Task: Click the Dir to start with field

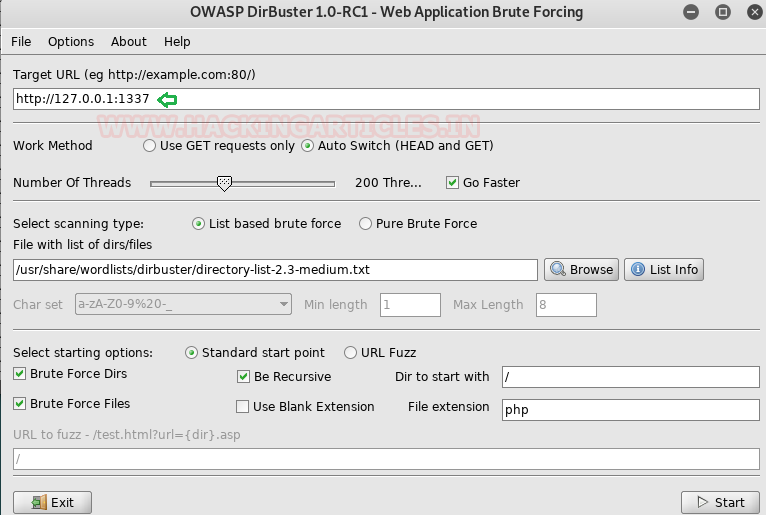Action: pos(631,377)
